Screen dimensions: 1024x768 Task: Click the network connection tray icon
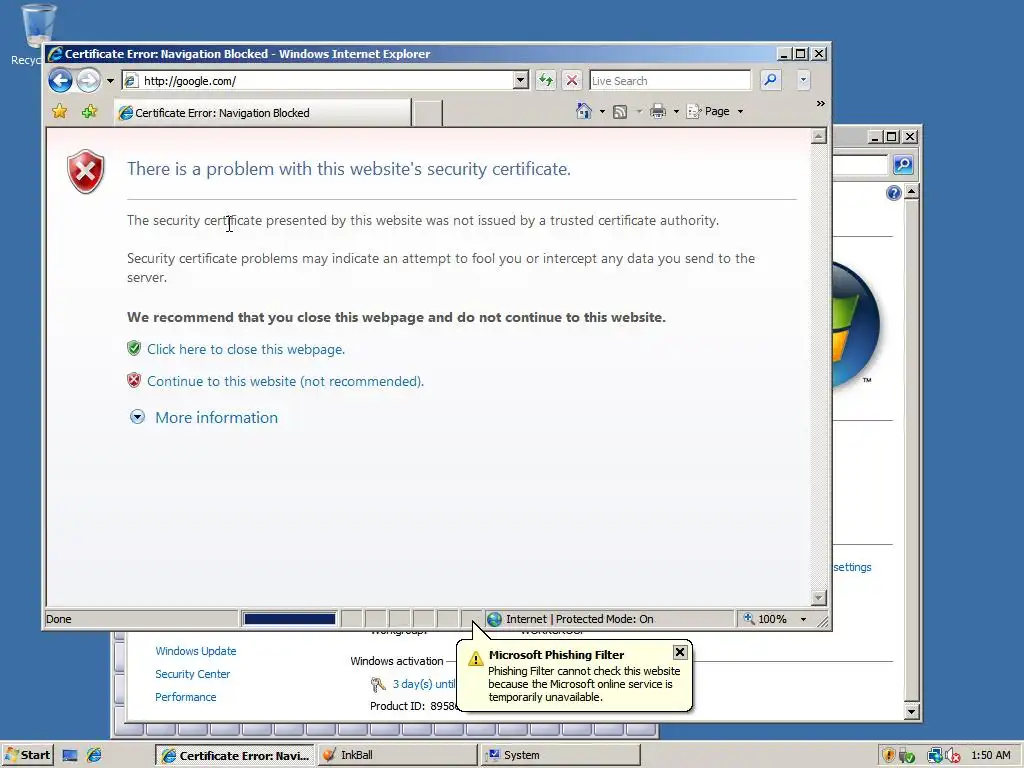(x=935, y=756)
